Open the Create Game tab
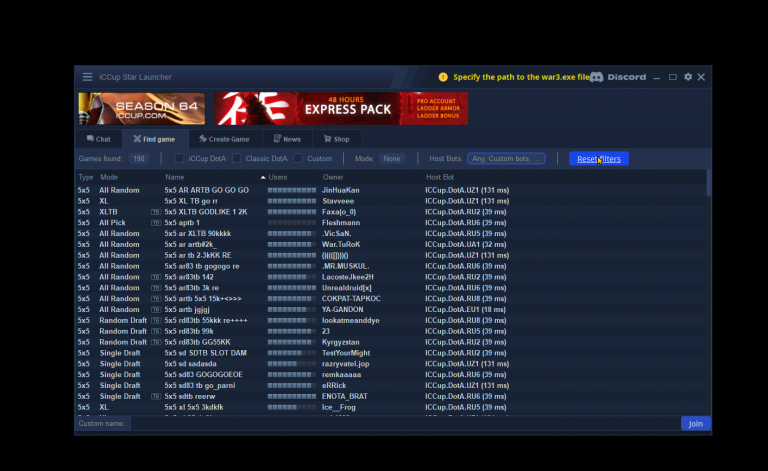Viewport: 768px width, 471px height. [224, 139]
